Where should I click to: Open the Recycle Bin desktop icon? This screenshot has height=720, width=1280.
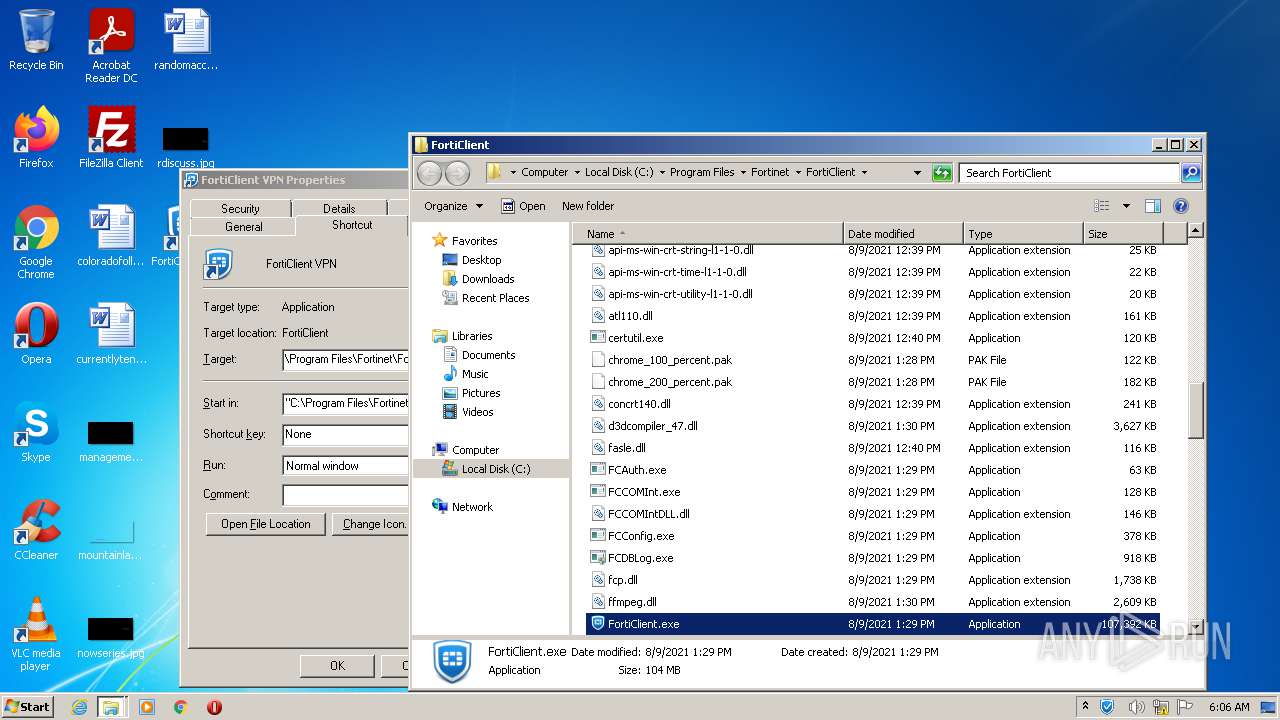pos(36,40)
